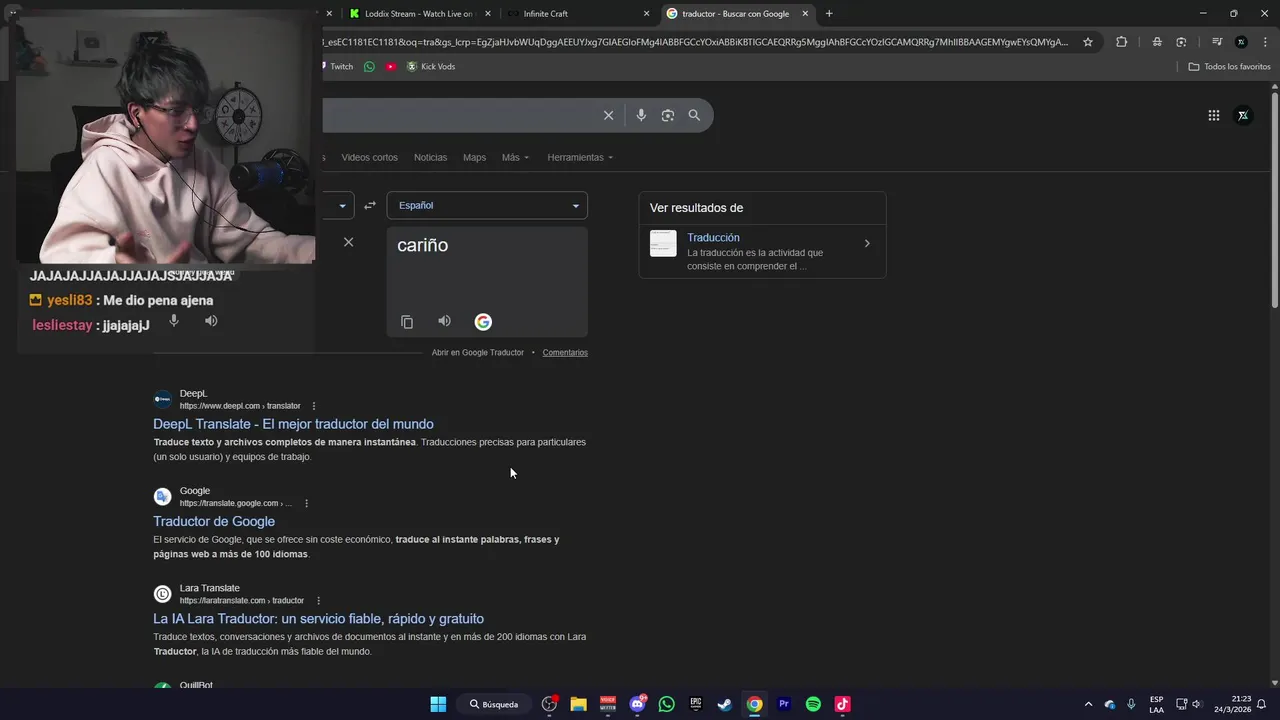This screenshot has width=1280, height=720.
Task: Open Google Translate result options menu
Action: point(306,503)
